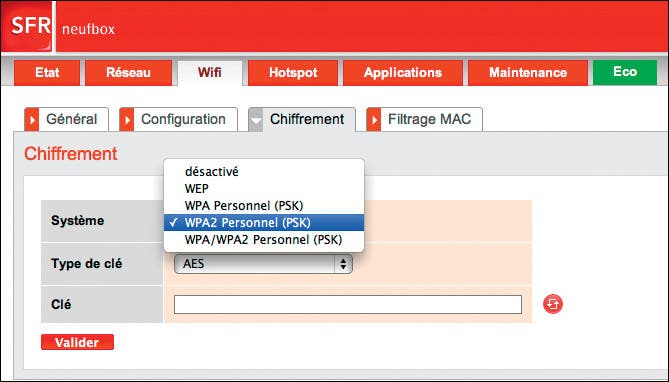The image size is (669, 382).
Task: Choose WPA/WPA2 Personnel (PSK) option
Action: (264, 239)
